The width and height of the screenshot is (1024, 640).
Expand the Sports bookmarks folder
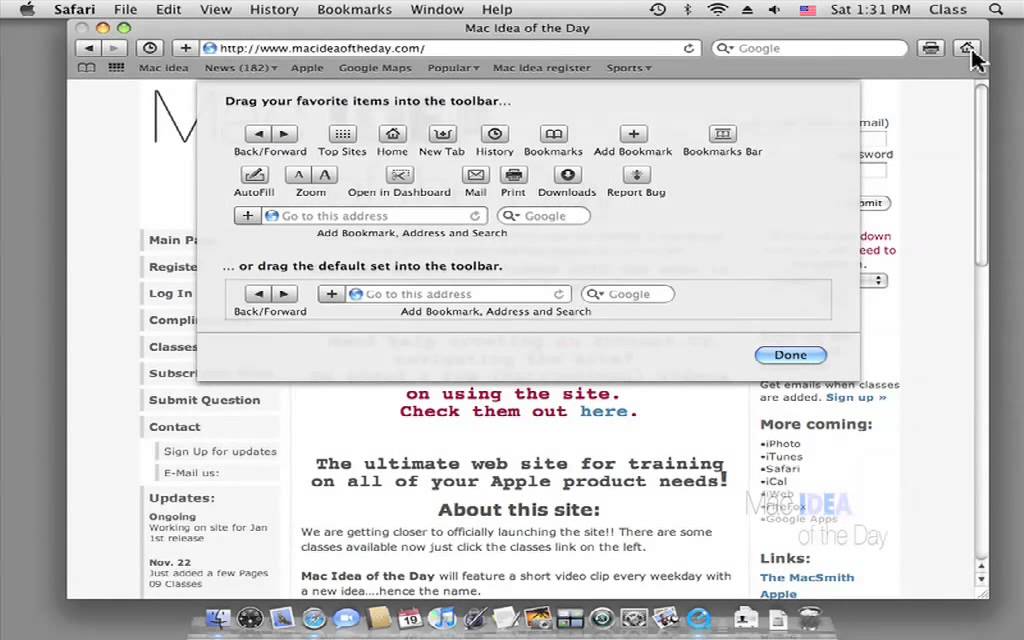click(629, 68)
